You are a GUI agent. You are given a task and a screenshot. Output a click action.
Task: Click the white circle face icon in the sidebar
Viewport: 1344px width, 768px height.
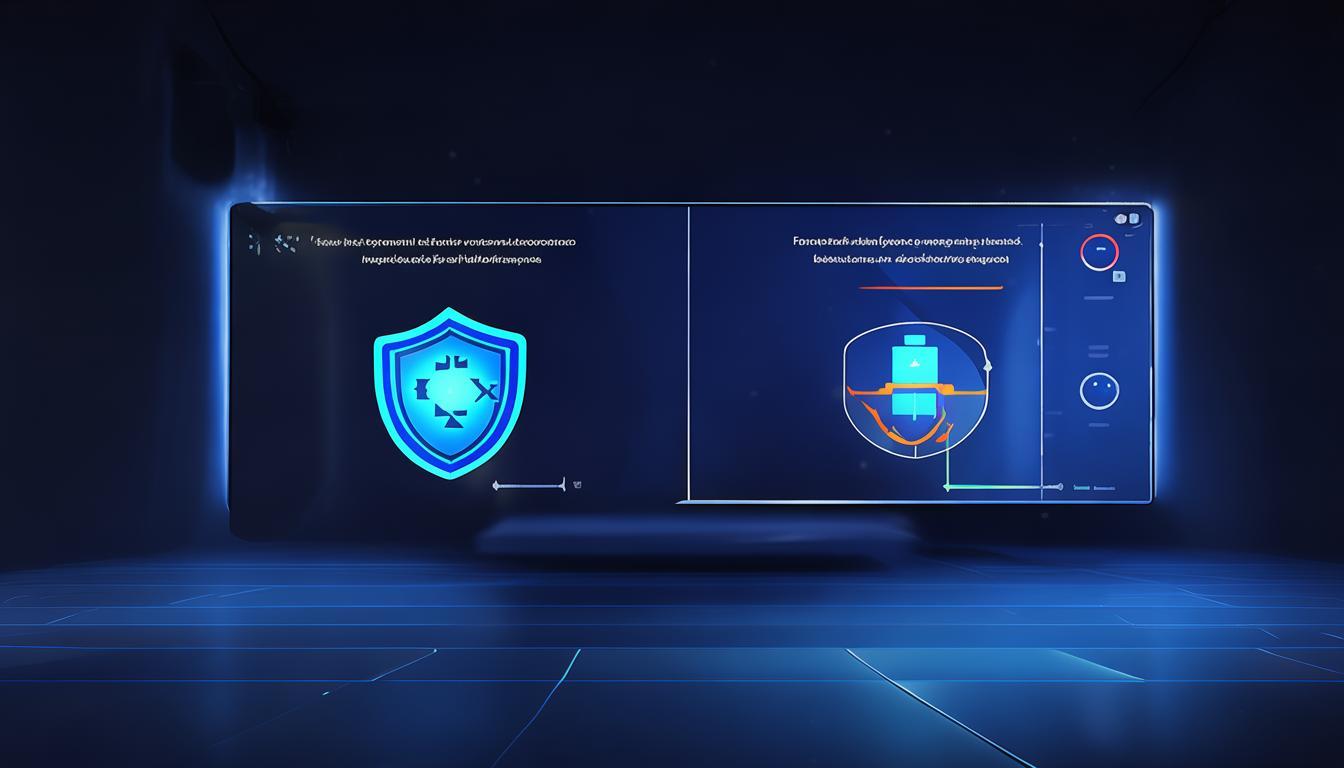[1099, 391]
